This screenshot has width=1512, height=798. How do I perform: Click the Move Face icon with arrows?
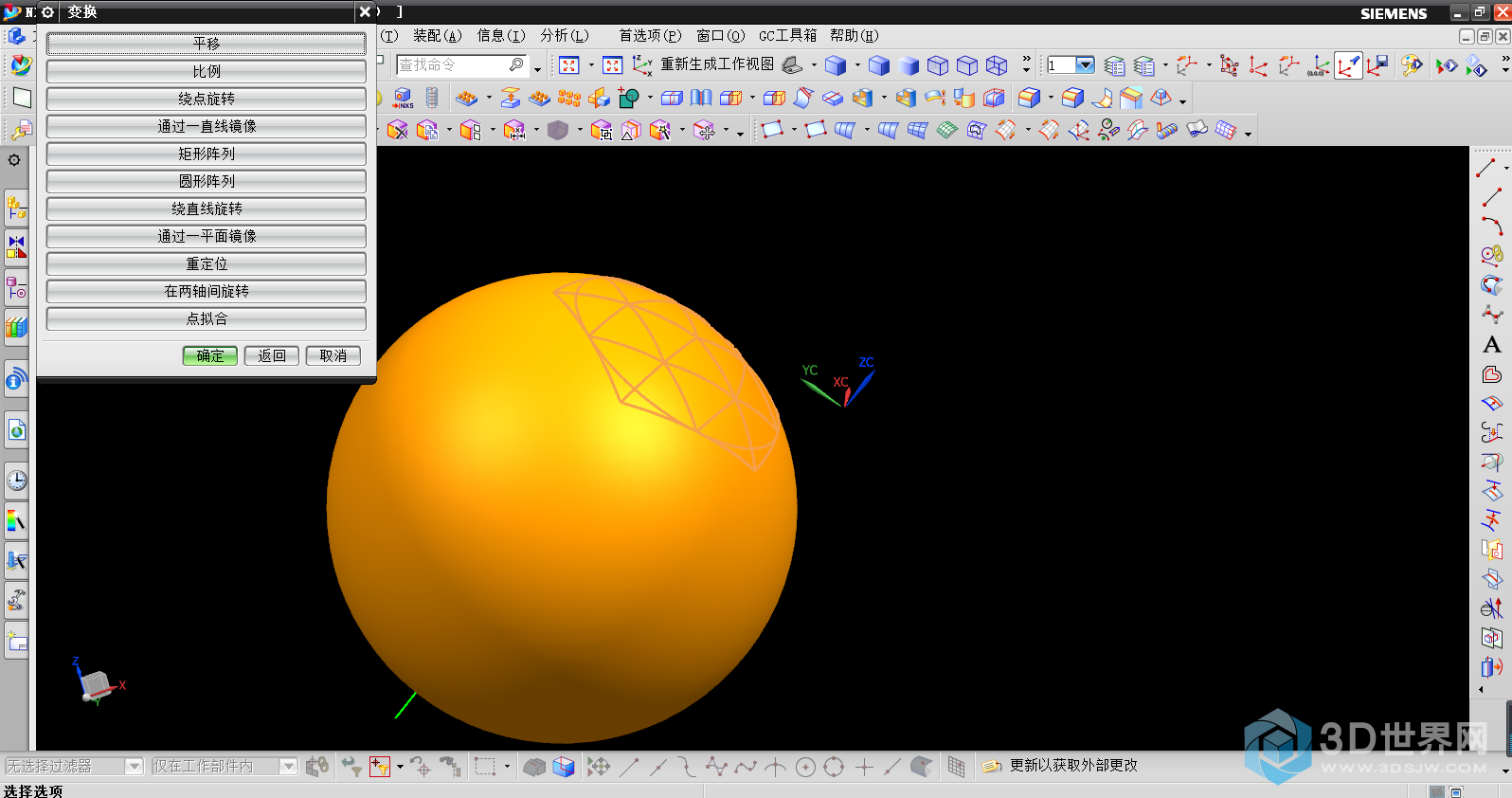point(704,130)
